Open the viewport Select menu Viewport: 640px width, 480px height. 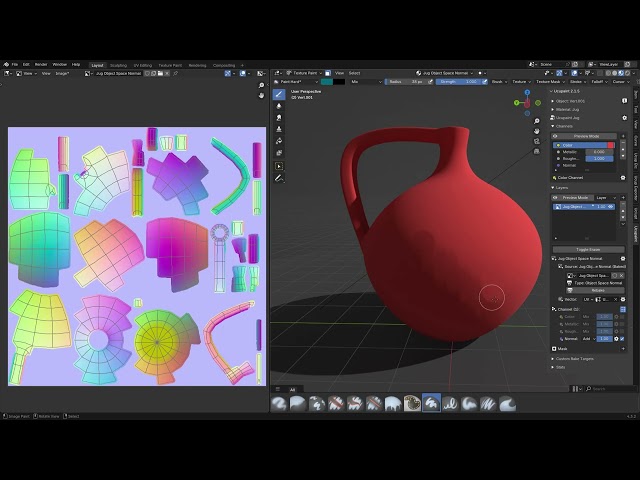(354, 73)
